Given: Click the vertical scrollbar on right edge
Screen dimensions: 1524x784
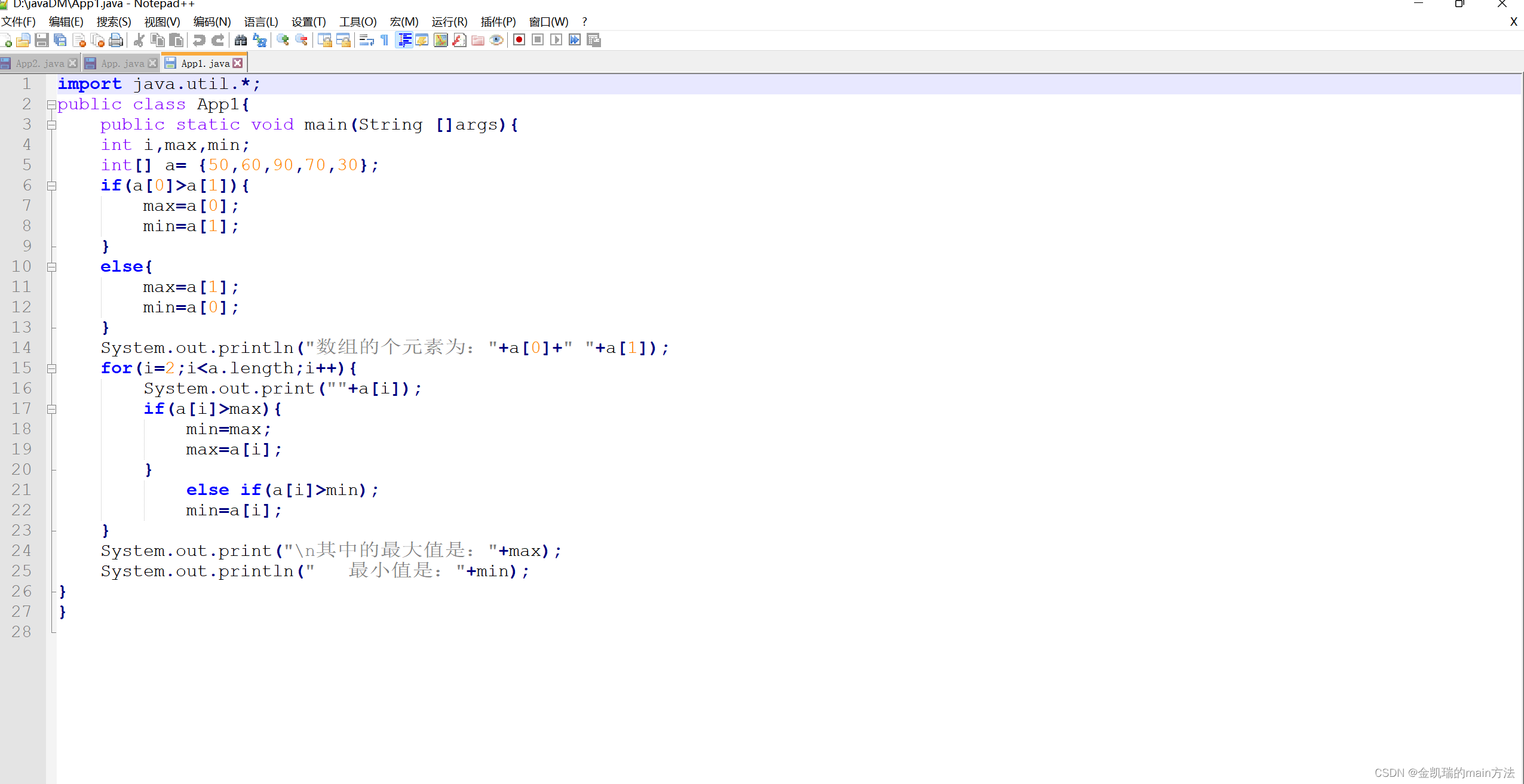Looking at the screenshot, I should click(x=1522, y=418).
